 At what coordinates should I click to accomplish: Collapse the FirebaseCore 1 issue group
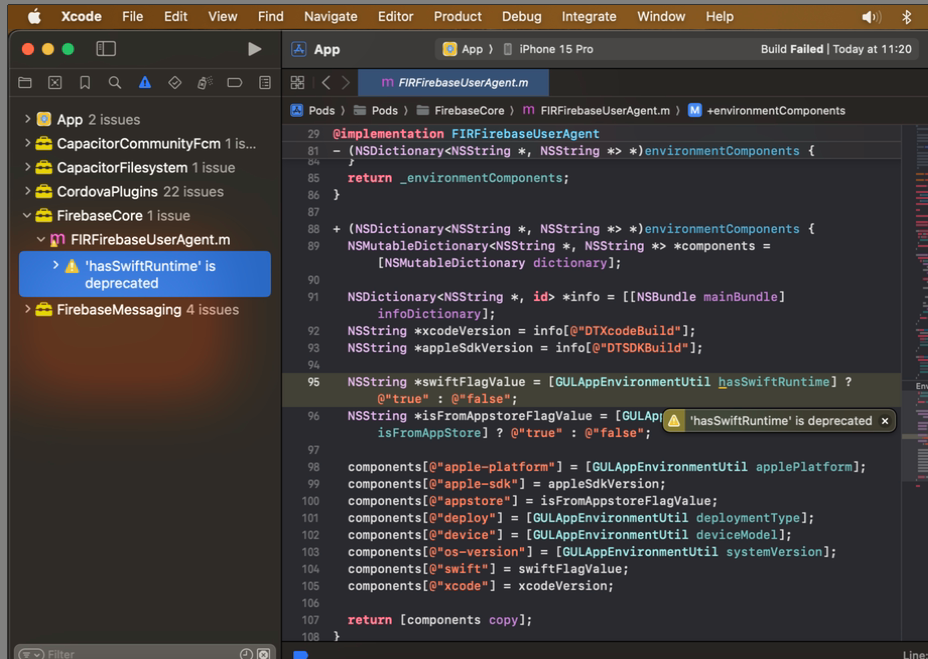click(x=27, y=215)
